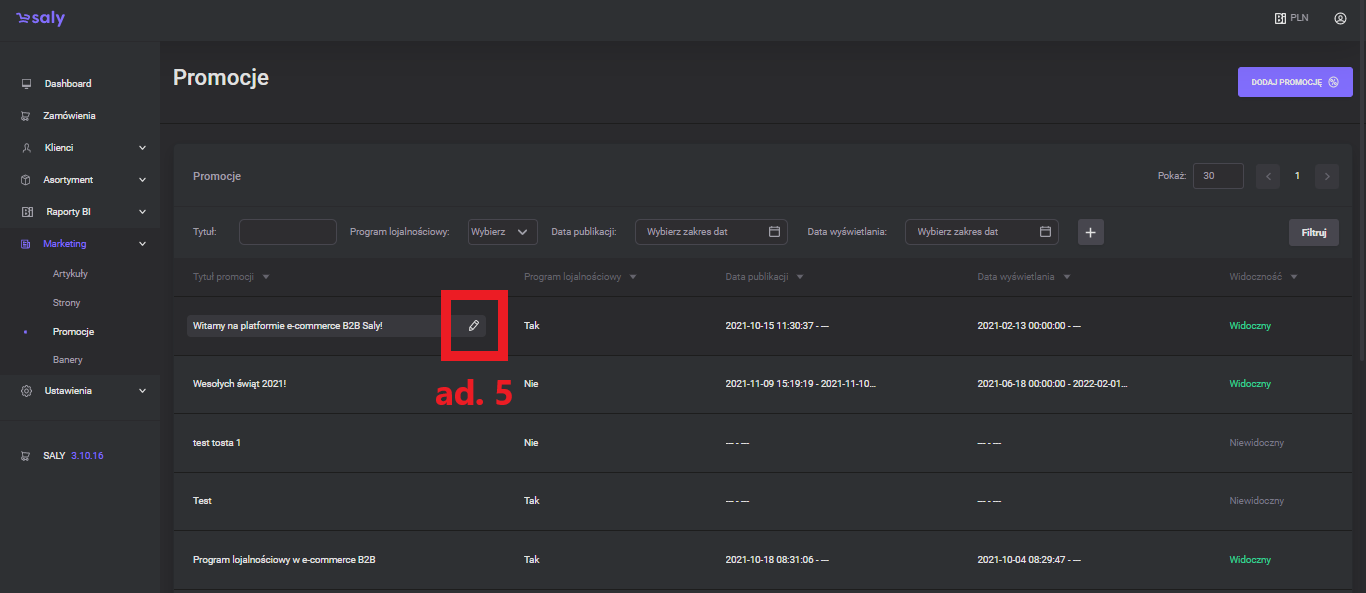Open Dashboard from the sidebar
The height and width of the screenshot is (593, 1366).
click(68, 84)
